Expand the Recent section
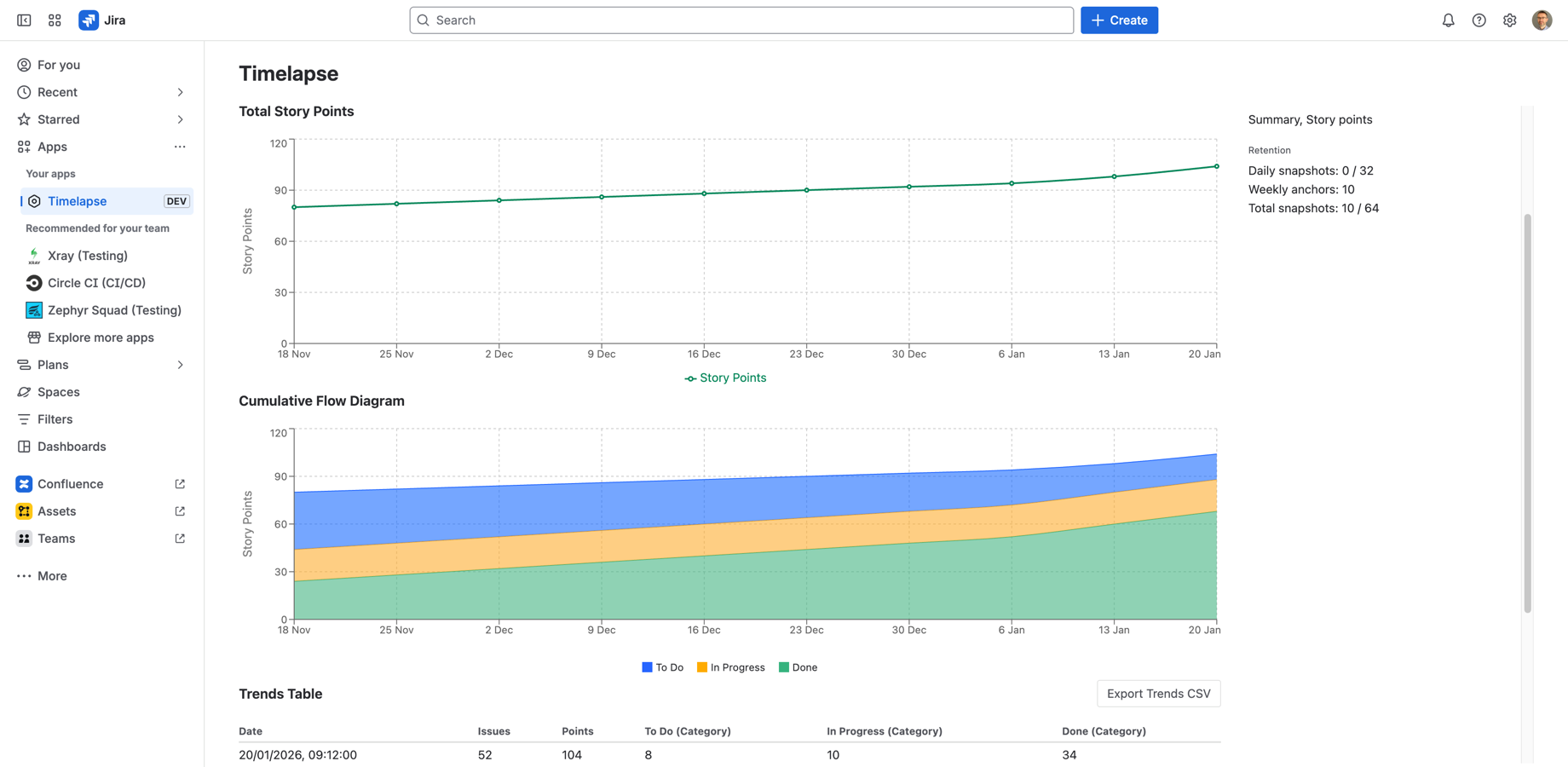 [x=180, y=92]
